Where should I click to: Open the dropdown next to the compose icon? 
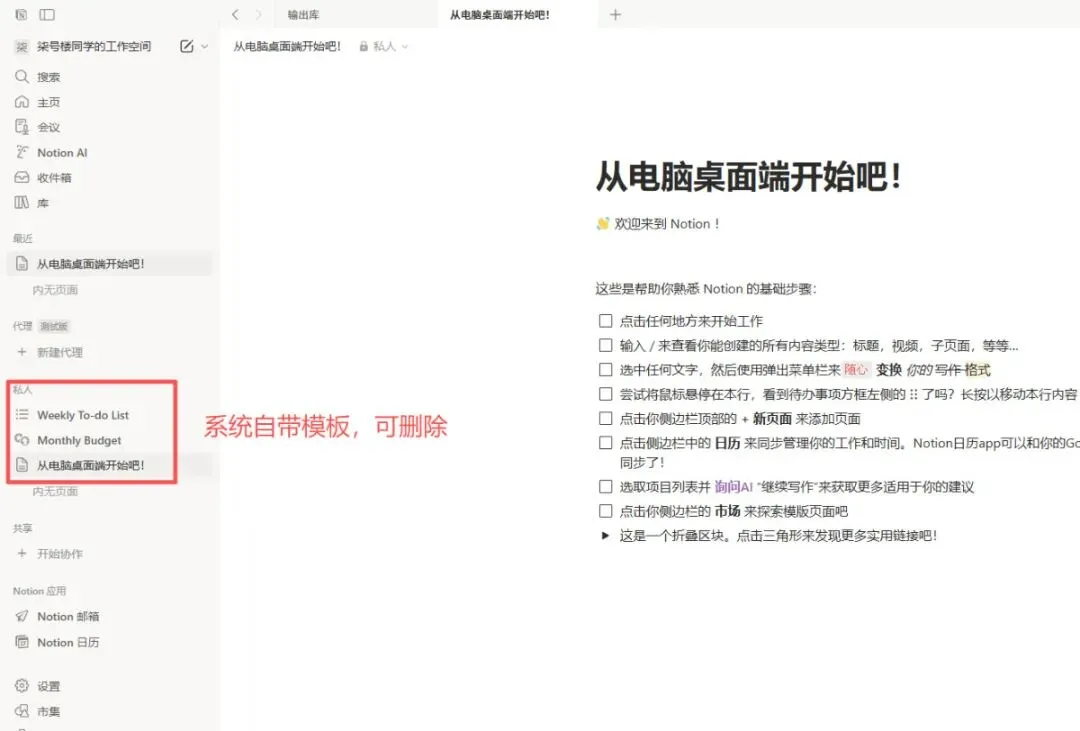[x=205, y=46]
